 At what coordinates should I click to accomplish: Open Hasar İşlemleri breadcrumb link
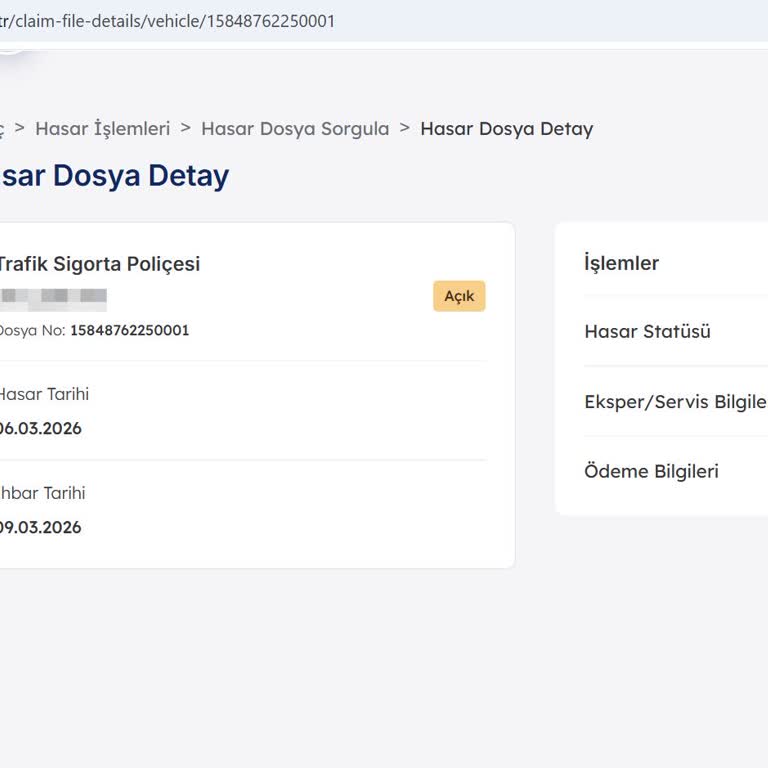pyautogui.click(x=103, y=128)
